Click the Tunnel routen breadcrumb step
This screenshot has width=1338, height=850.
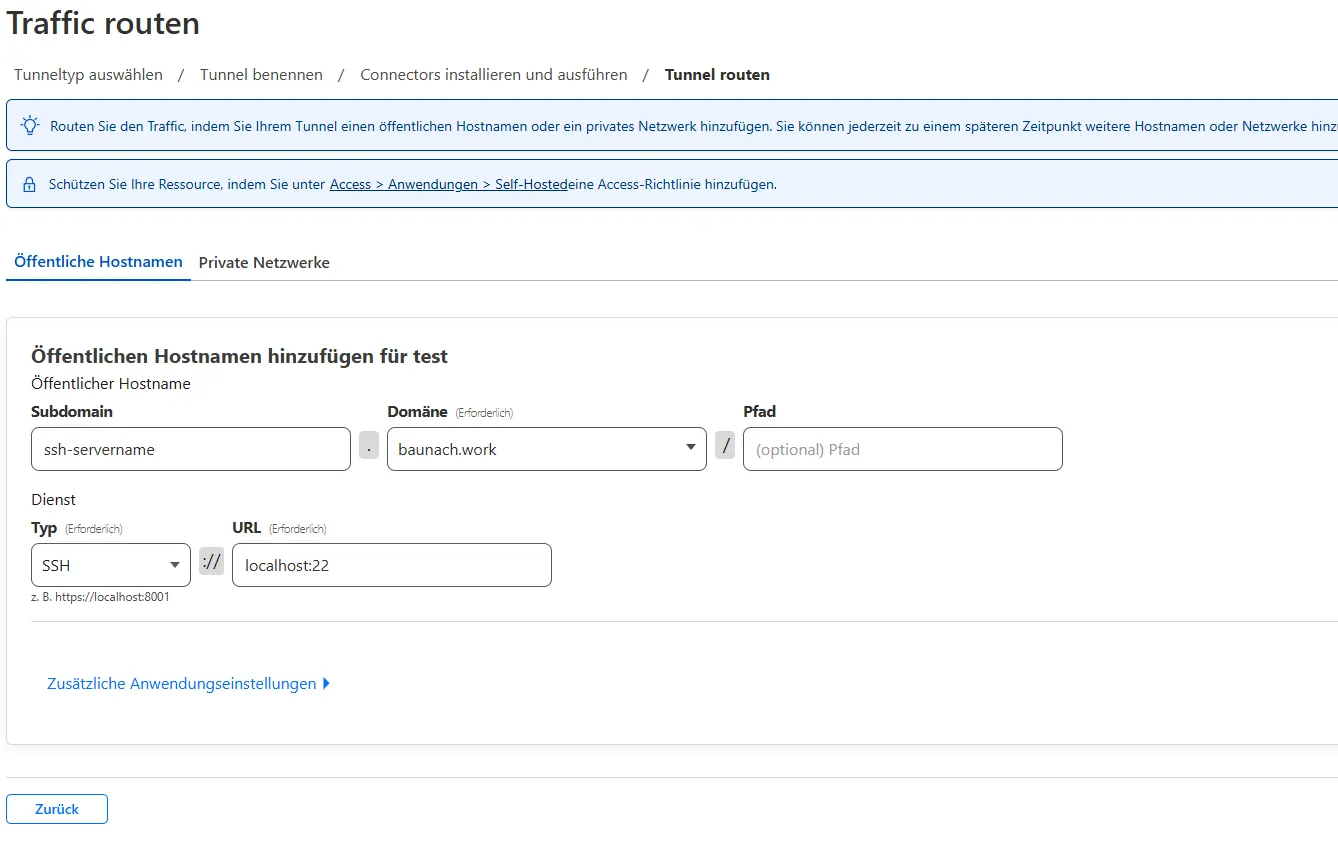pyautogui.click(x=717, y=75)
